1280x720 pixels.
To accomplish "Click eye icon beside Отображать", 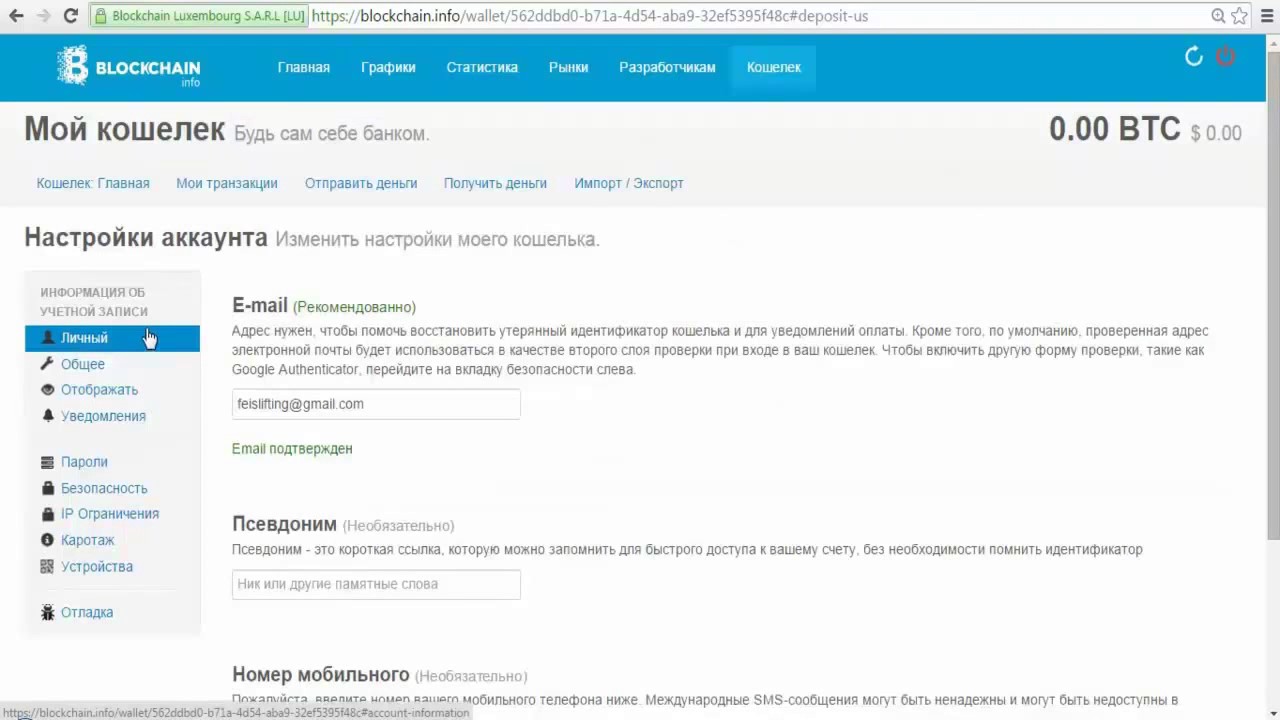I will pos(47,390).
